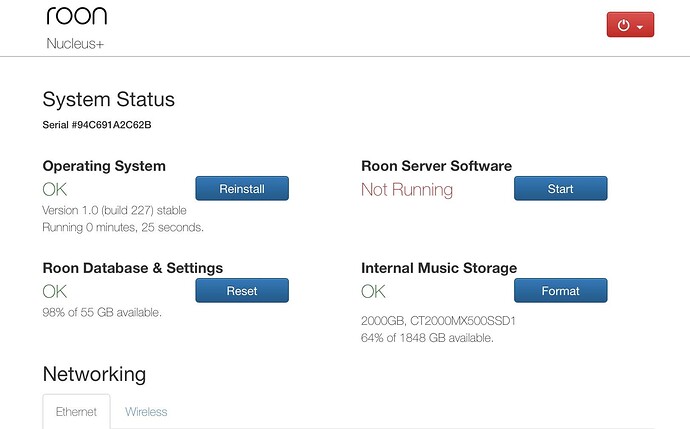This screenshot has width=690, height=429.
Task: Click the 'Networking' heading
Action: pos(94,374)
